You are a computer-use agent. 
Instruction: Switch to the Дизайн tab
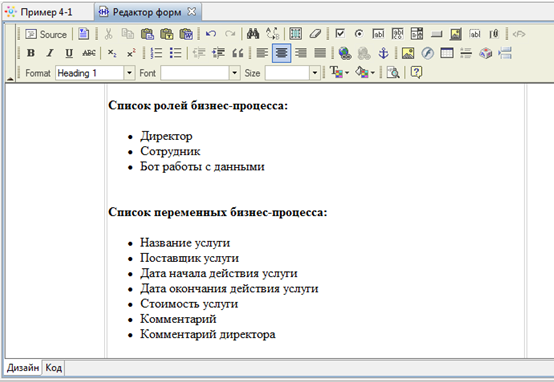click(x=23, y=368)
